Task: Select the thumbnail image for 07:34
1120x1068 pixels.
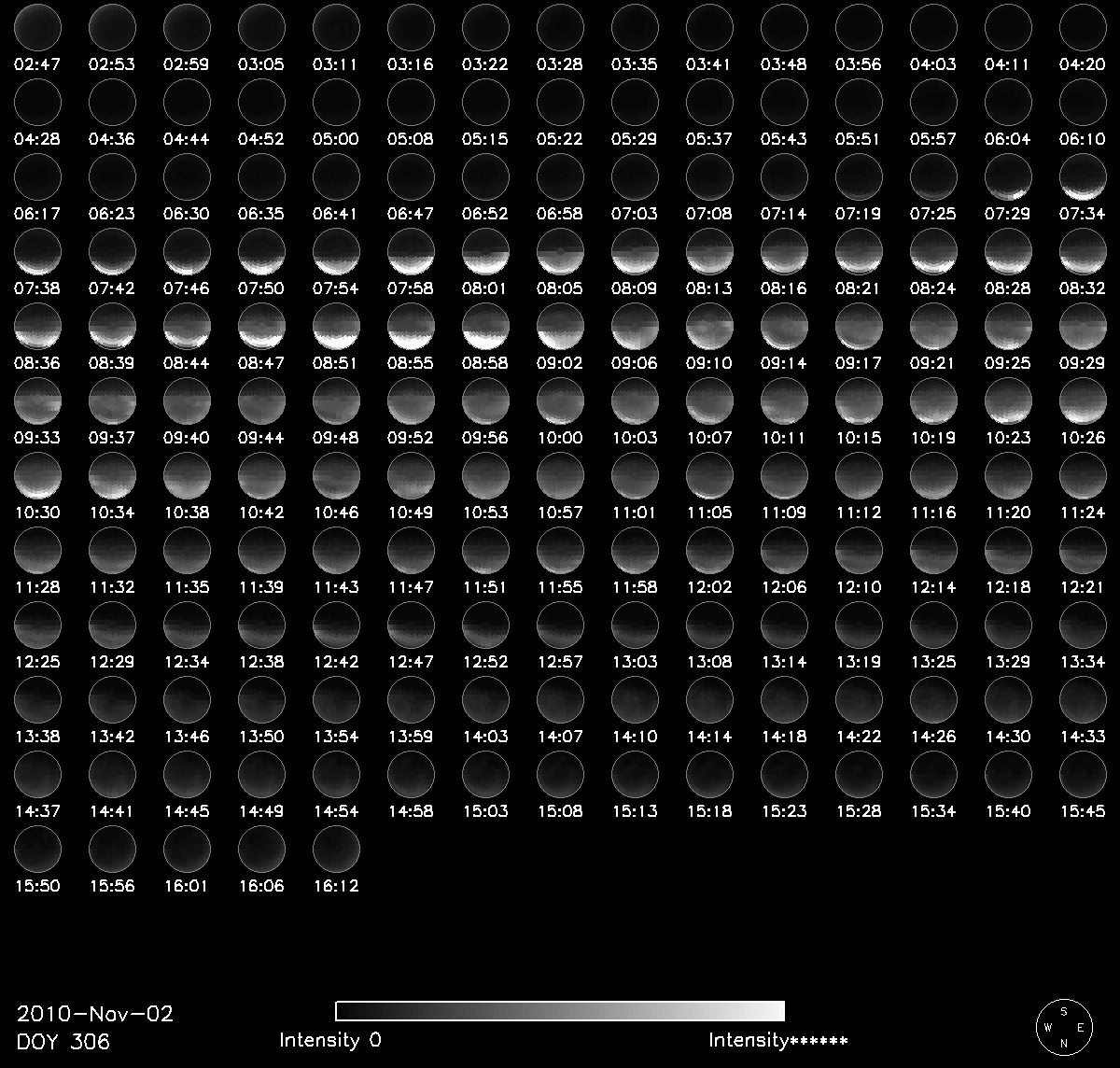Action: pyautogui.click(x=1083, y=176)
